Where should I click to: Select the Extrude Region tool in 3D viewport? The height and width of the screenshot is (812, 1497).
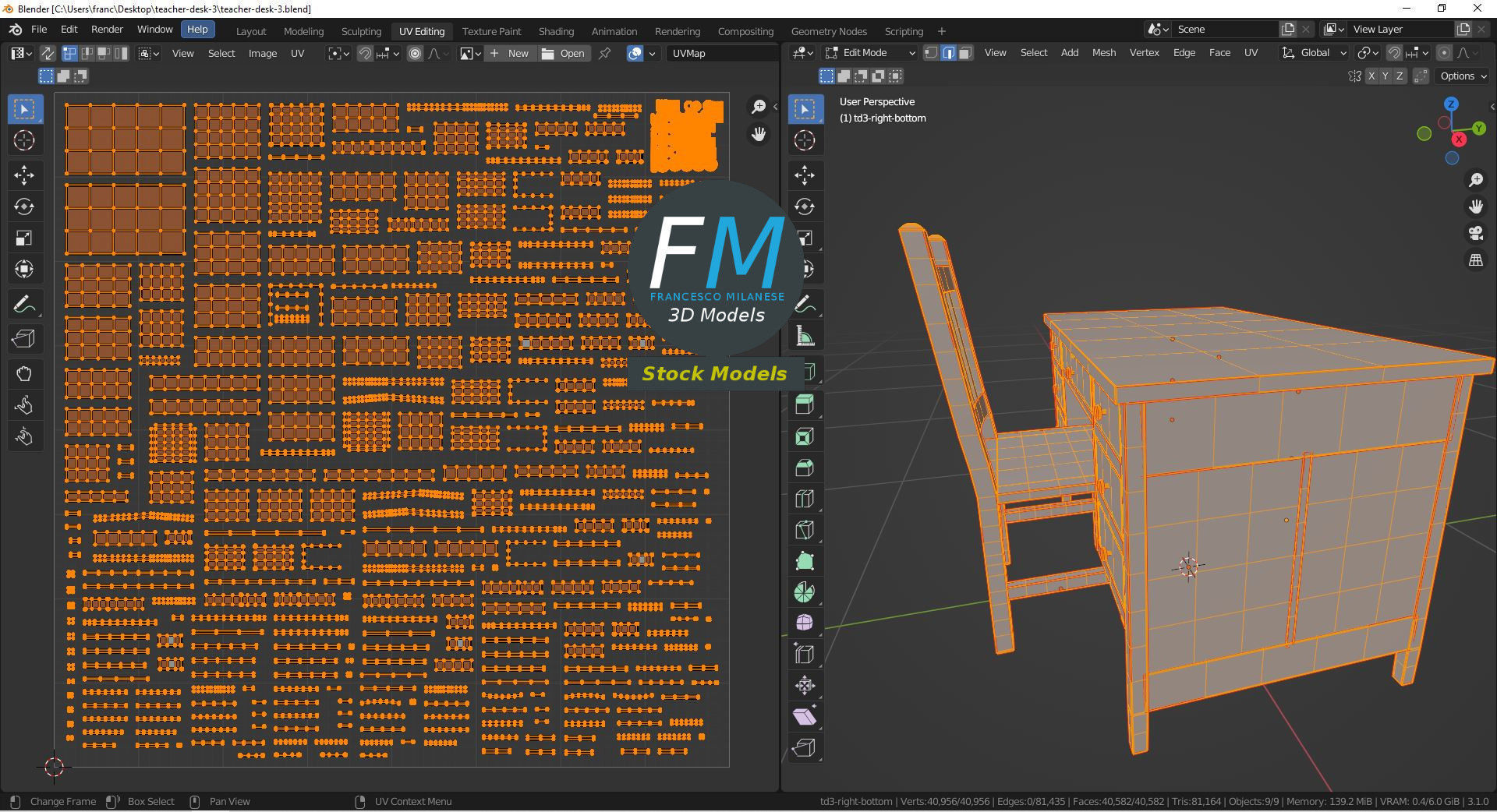click(x=805, y=404)
